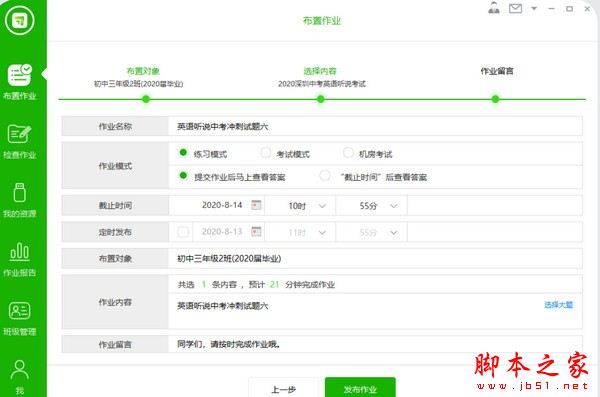Open 作业报告 chart icon

pos(20,252)
